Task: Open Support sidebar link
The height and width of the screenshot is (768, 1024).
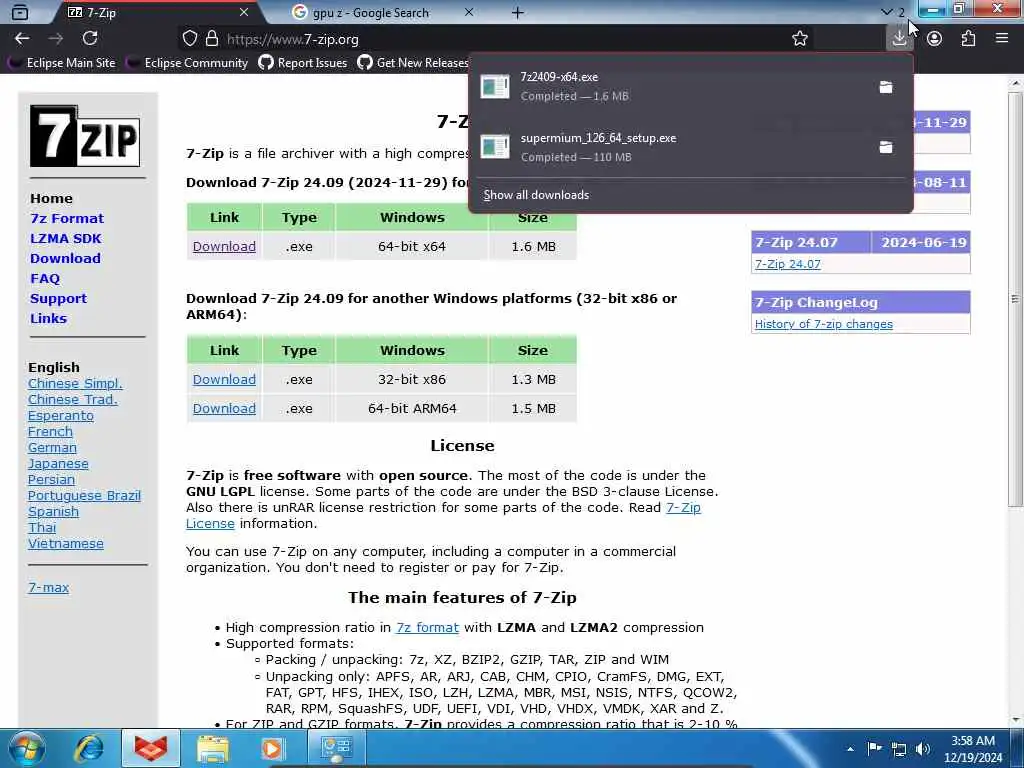Action: (x=58, y=298)
